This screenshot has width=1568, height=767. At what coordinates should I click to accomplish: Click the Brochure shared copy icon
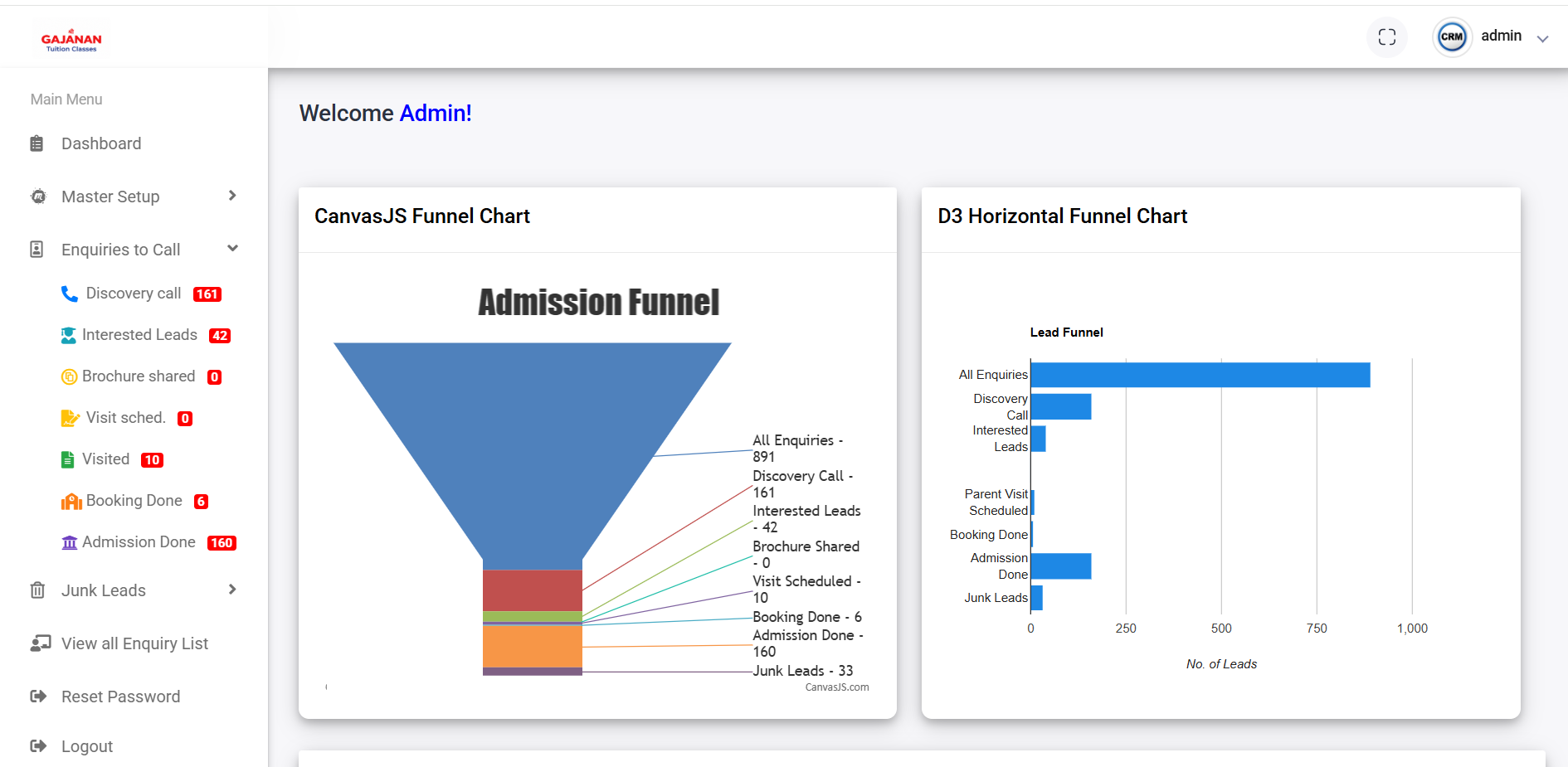point(69,376)
